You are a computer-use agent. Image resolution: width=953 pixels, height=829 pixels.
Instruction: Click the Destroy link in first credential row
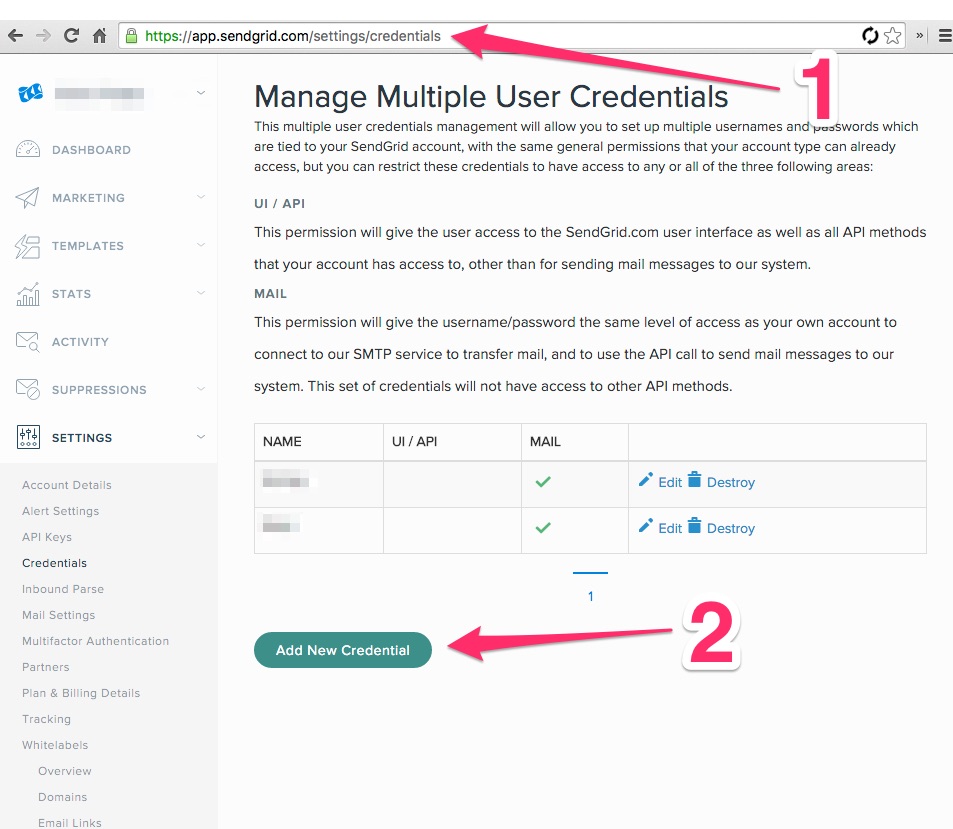[x=731, y=483]
